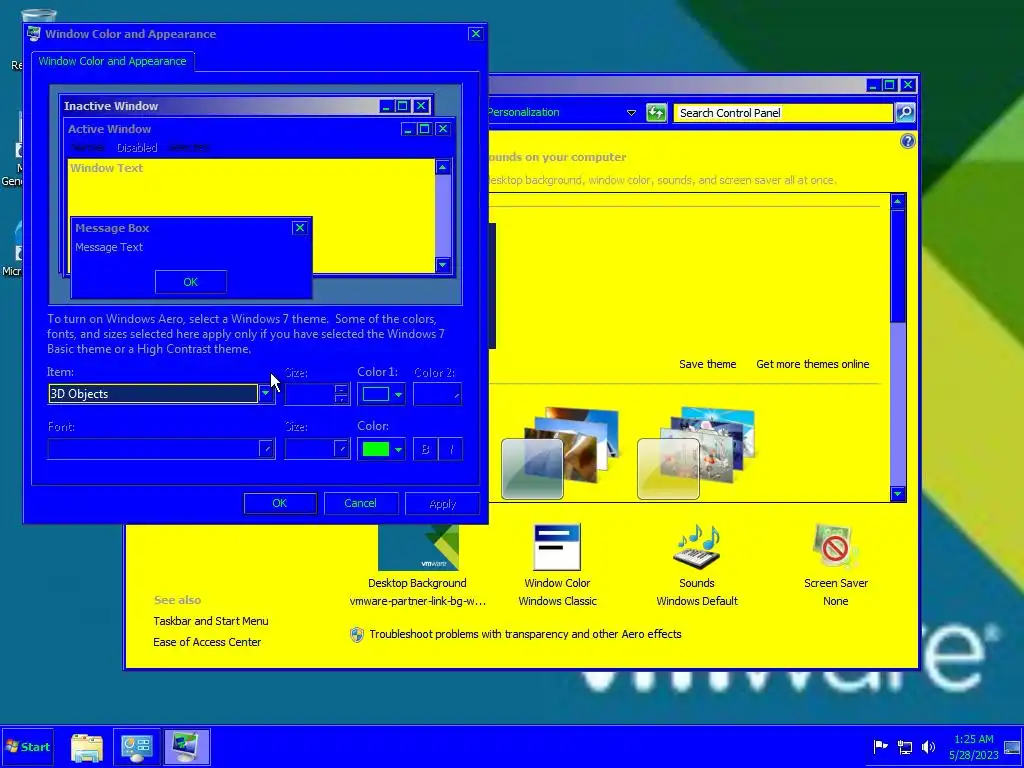Click the Save theme link
This screenshot has width=1024, height=768.
pyautogui.click(x=707, y=364)
